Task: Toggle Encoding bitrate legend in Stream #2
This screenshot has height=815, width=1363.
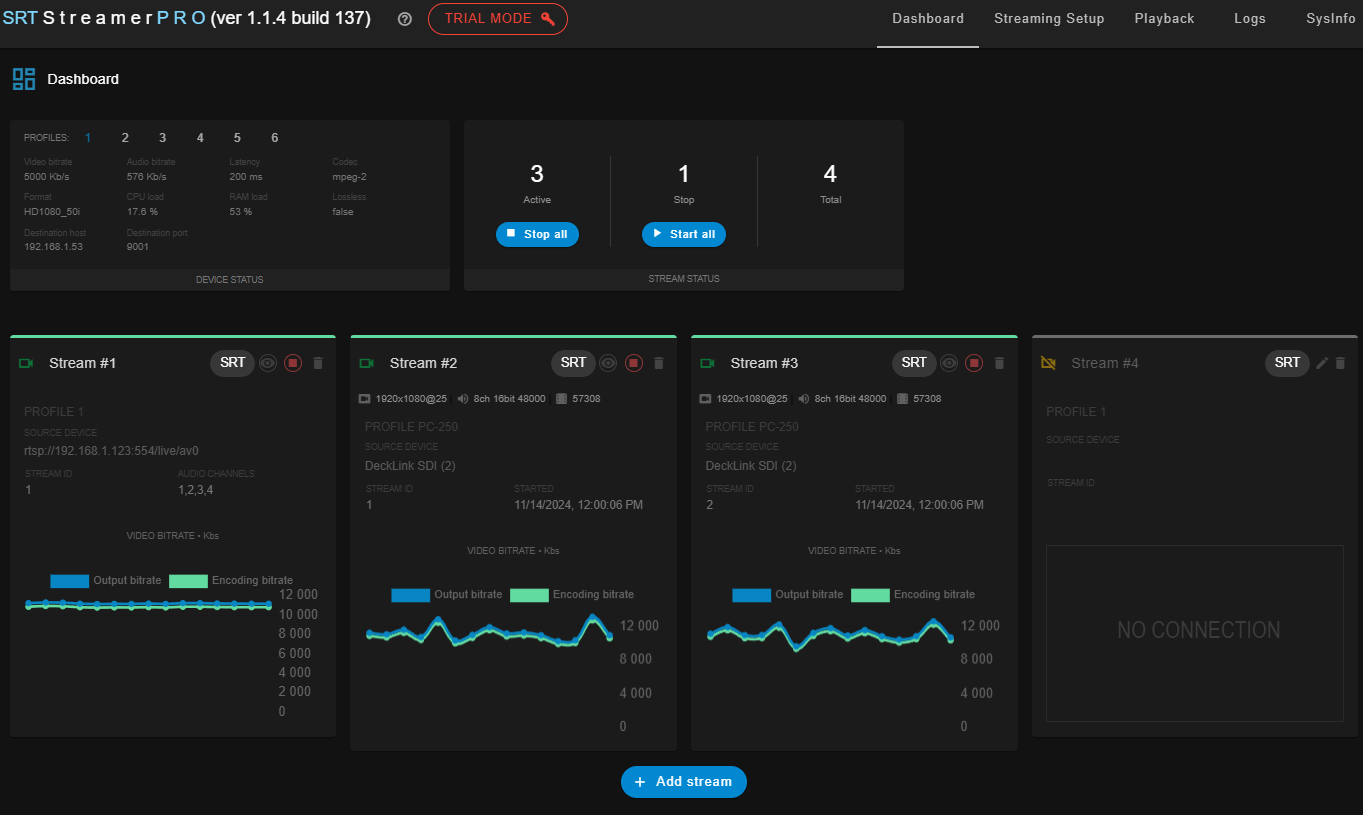Action: coord(572,594)
